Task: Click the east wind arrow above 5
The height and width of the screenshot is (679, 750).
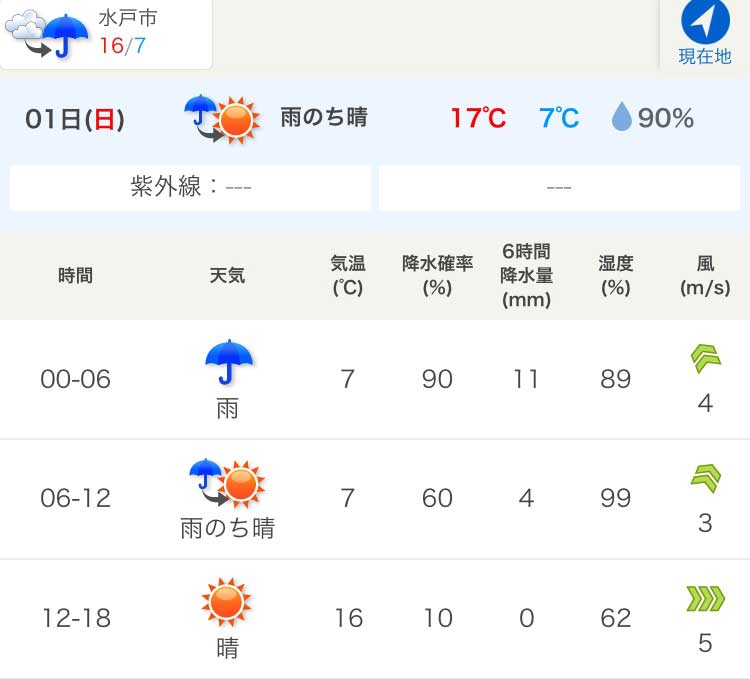Action: click(x=706, y=599)
